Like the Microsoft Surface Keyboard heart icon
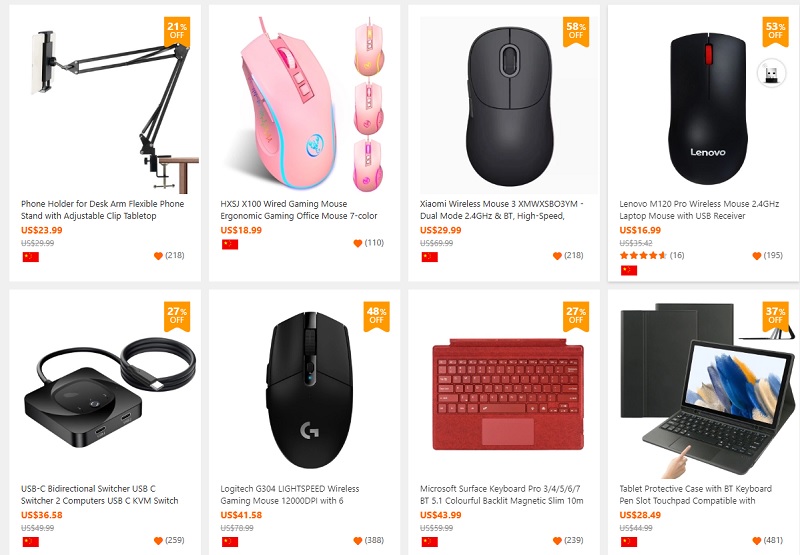 click(x=557, y=541)
